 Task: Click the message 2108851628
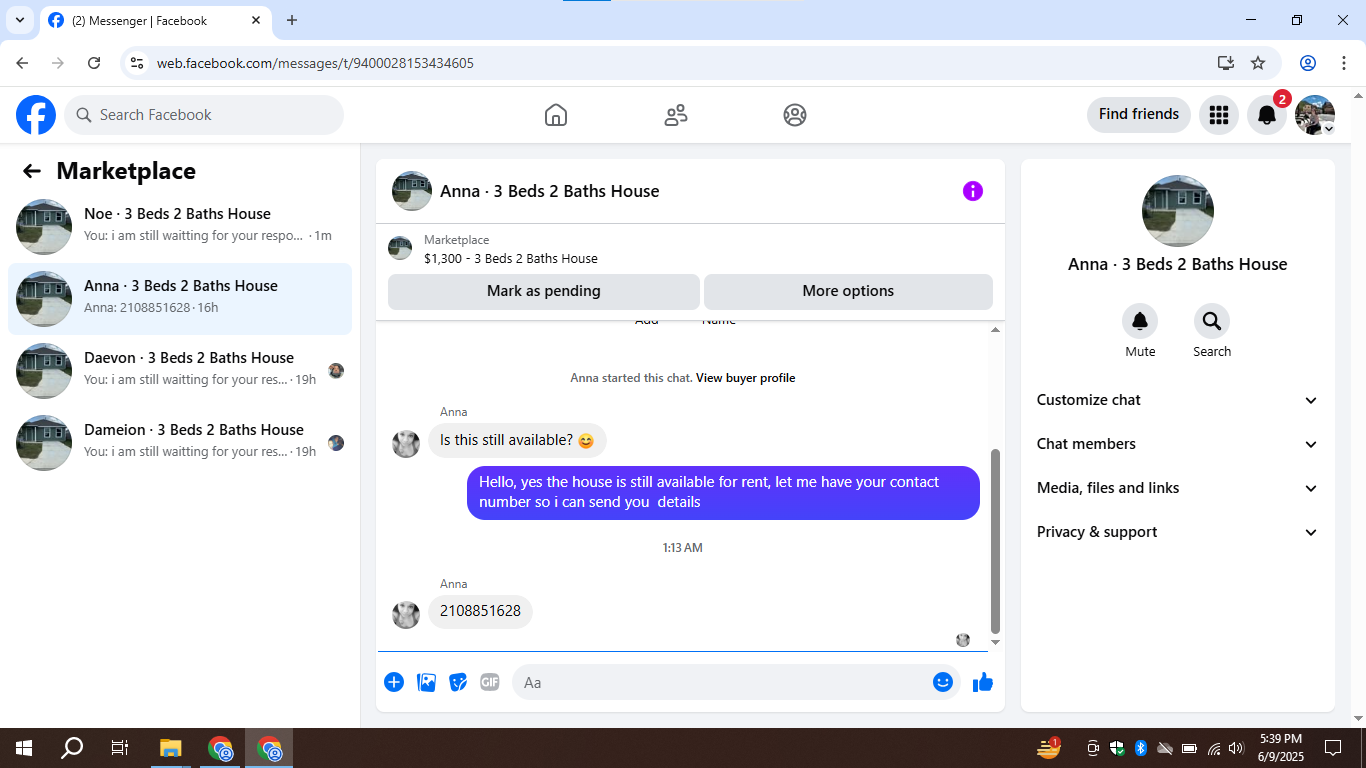480,611
